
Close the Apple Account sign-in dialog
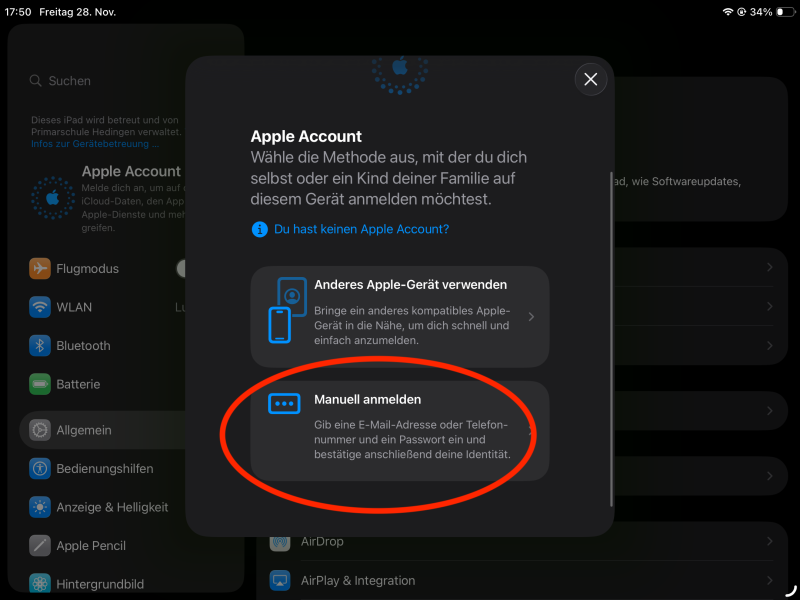[590, 79]
